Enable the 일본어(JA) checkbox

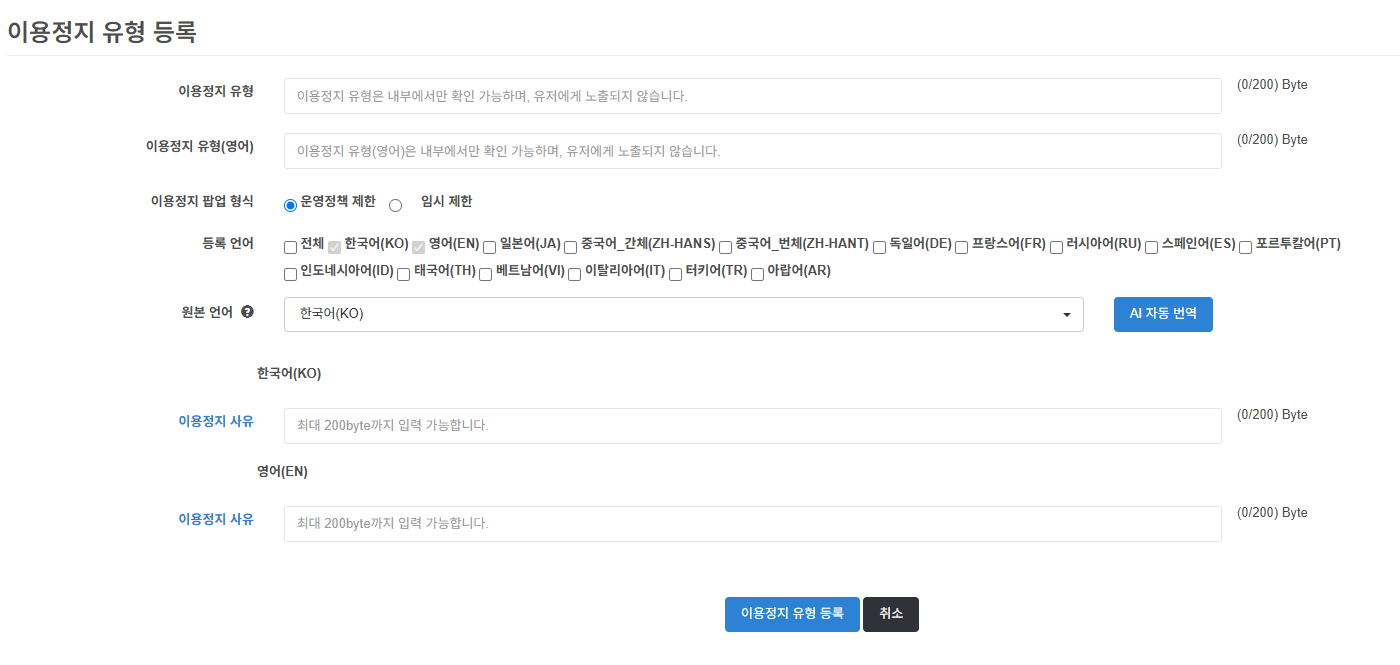pyautogui.click(x=490, y=247)
